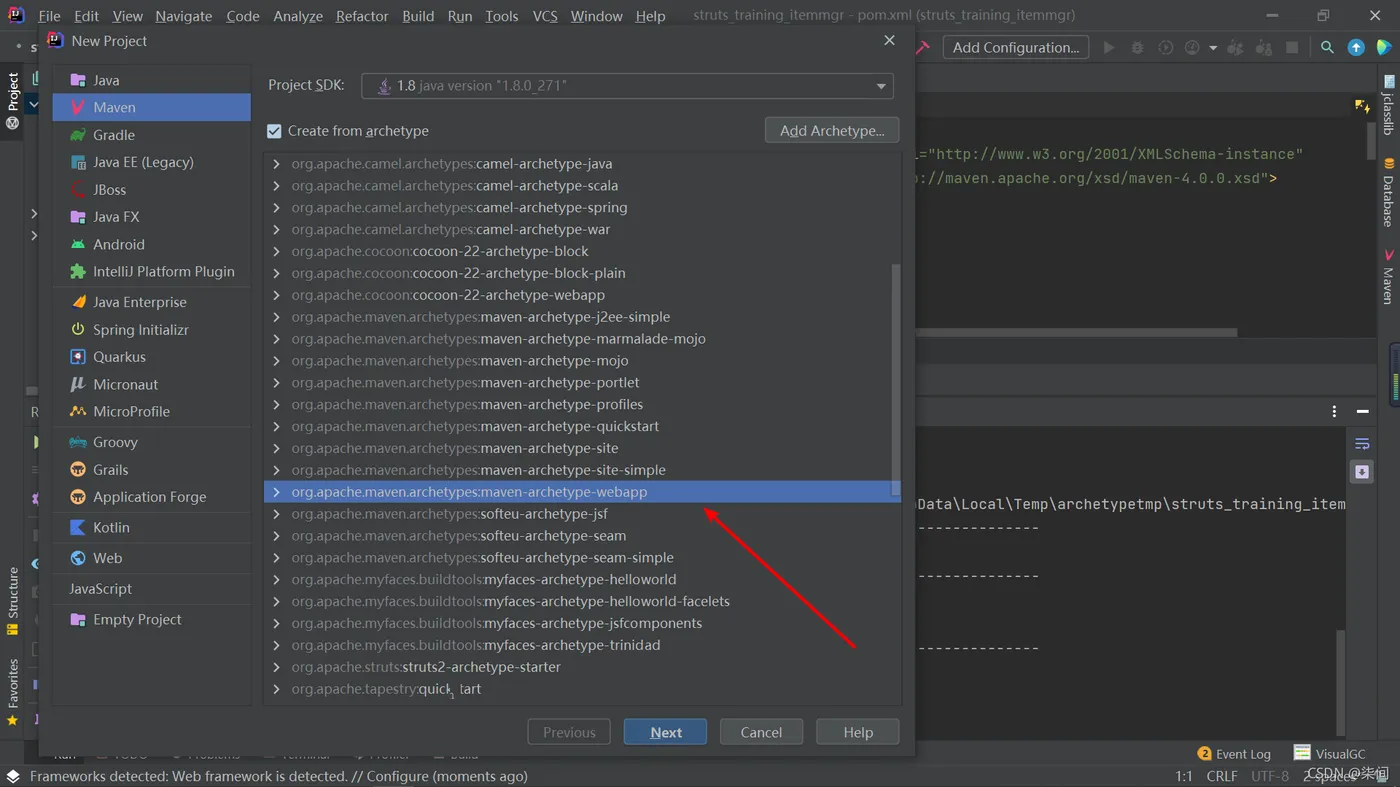The width and height of the screenshot is (1400, 787).
Task: Open Maven tool window tab
Action: coord(1388,277)
